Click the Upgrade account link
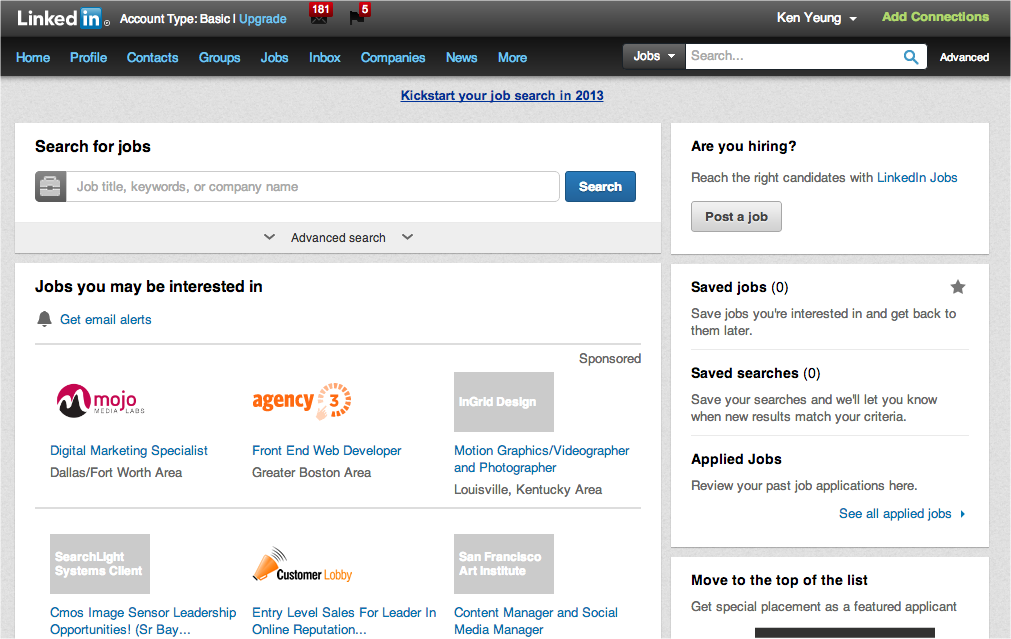 click(262, 19)
